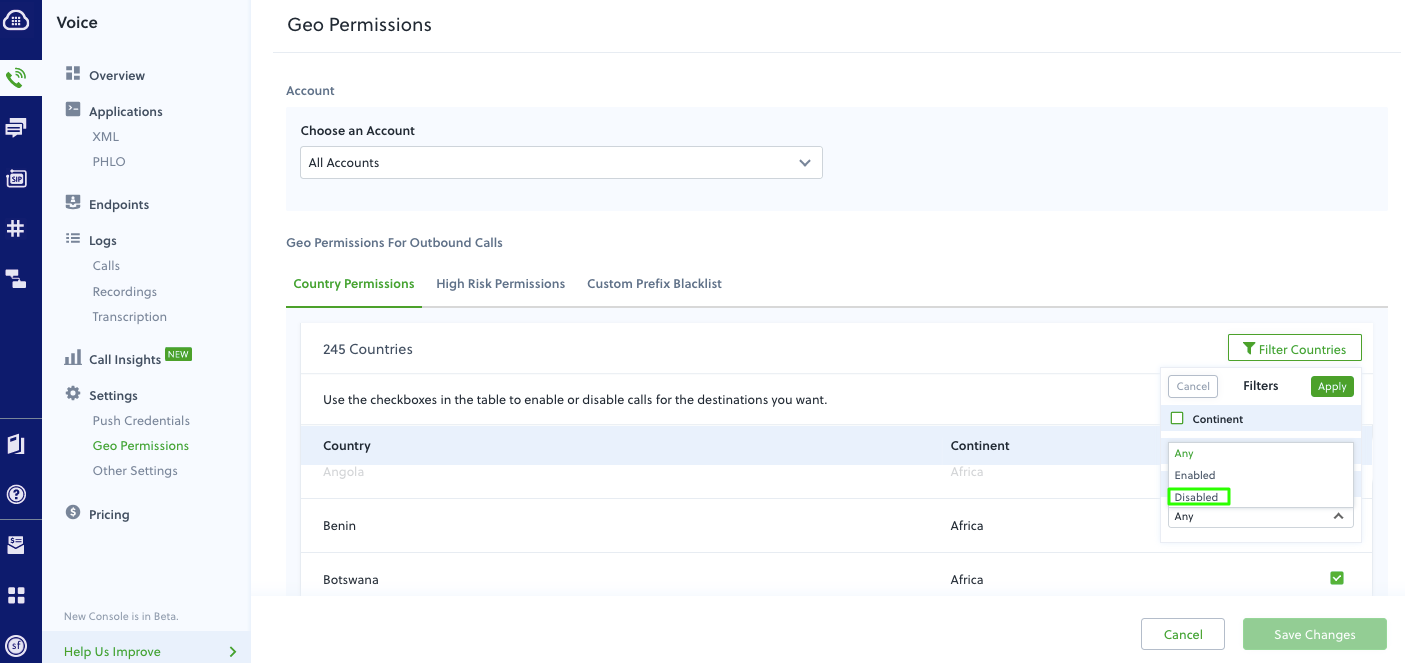This screenshot has width=1405, height=663.
Task: Open the phone numbers hash icon
Action: point(16,229)
